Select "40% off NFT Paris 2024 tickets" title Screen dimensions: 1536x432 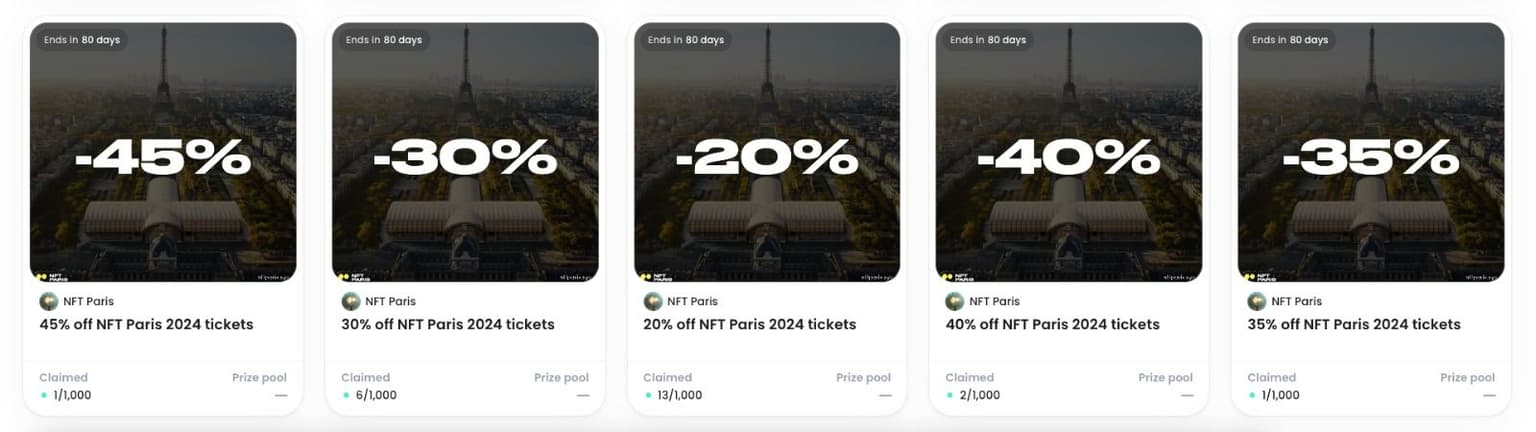(1053, 324)
